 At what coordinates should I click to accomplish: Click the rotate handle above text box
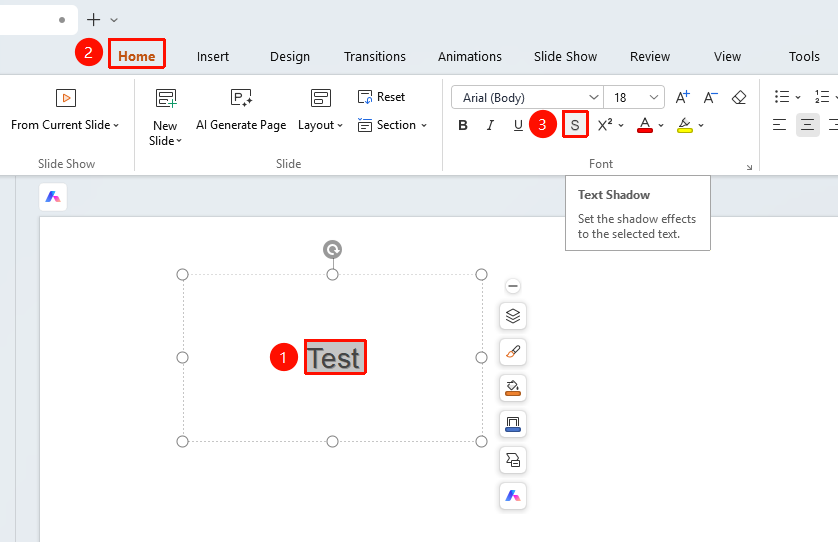(x=332, y=250)
